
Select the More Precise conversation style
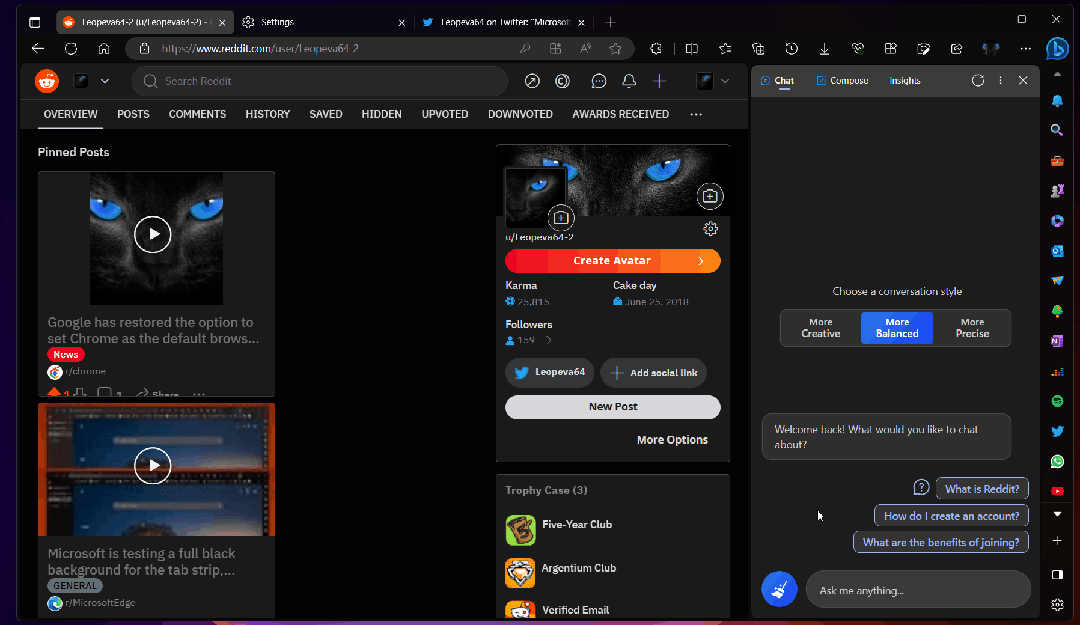[x=971, y=328]
